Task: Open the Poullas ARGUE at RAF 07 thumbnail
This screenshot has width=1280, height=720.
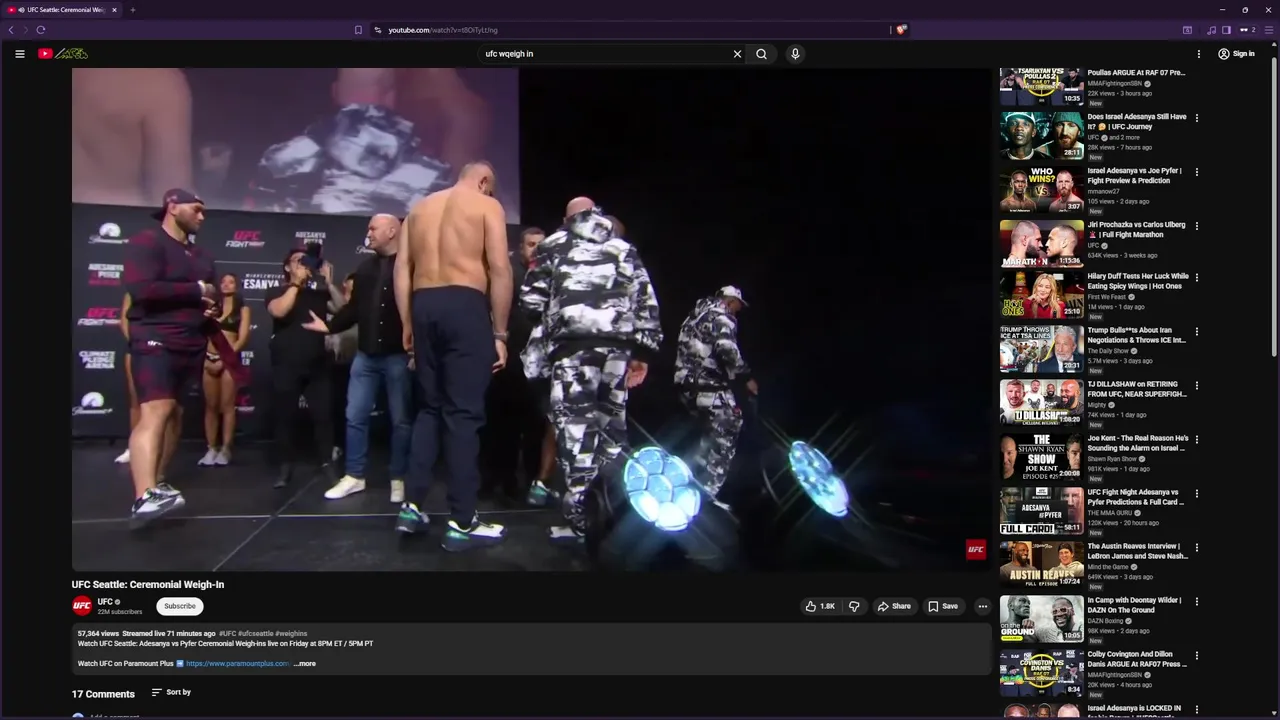Action: [1041, 86]
